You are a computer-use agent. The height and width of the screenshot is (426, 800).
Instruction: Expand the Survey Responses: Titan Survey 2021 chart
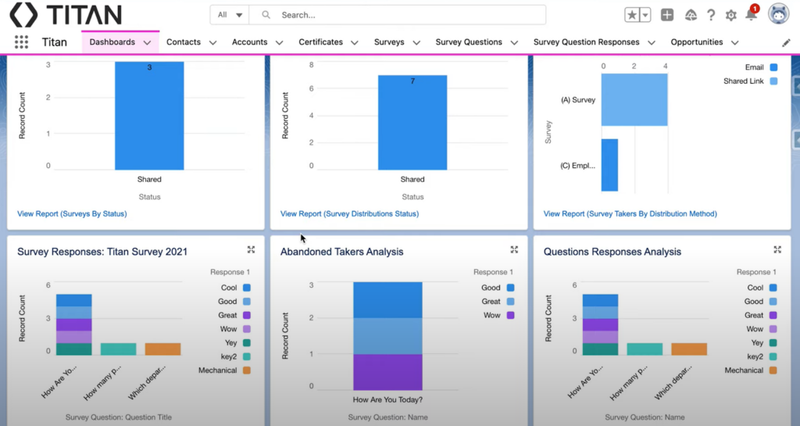251,249
